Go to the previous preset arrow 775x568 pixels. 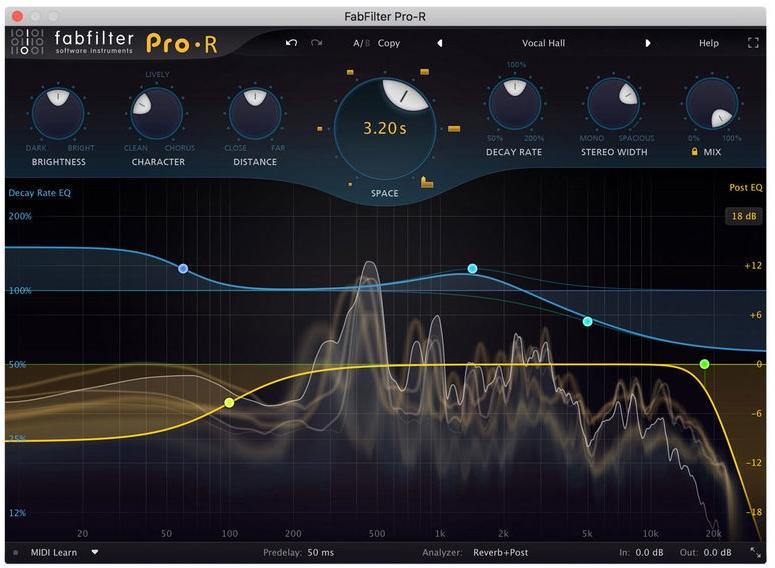(x=439, y=43)
